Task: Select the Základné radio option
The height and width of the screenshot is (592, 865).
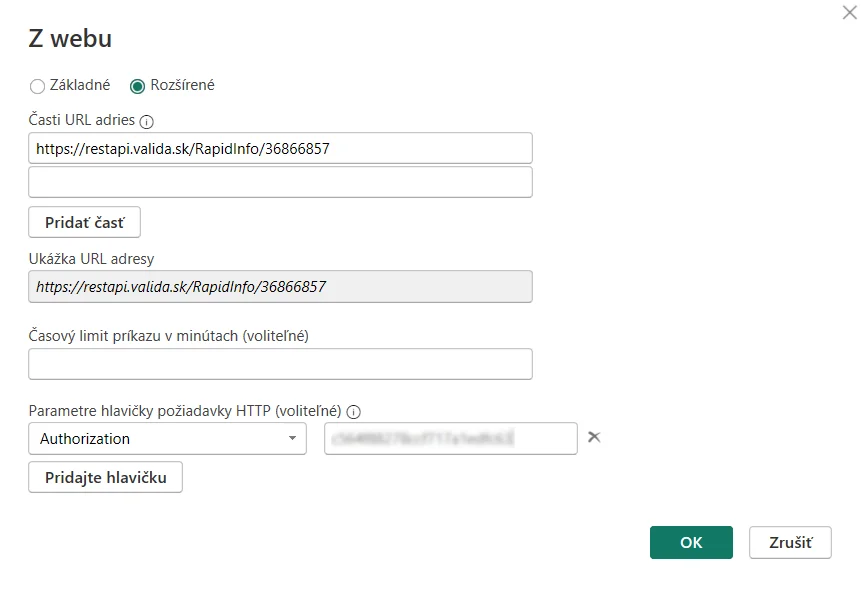Action: tap(38, 86)
